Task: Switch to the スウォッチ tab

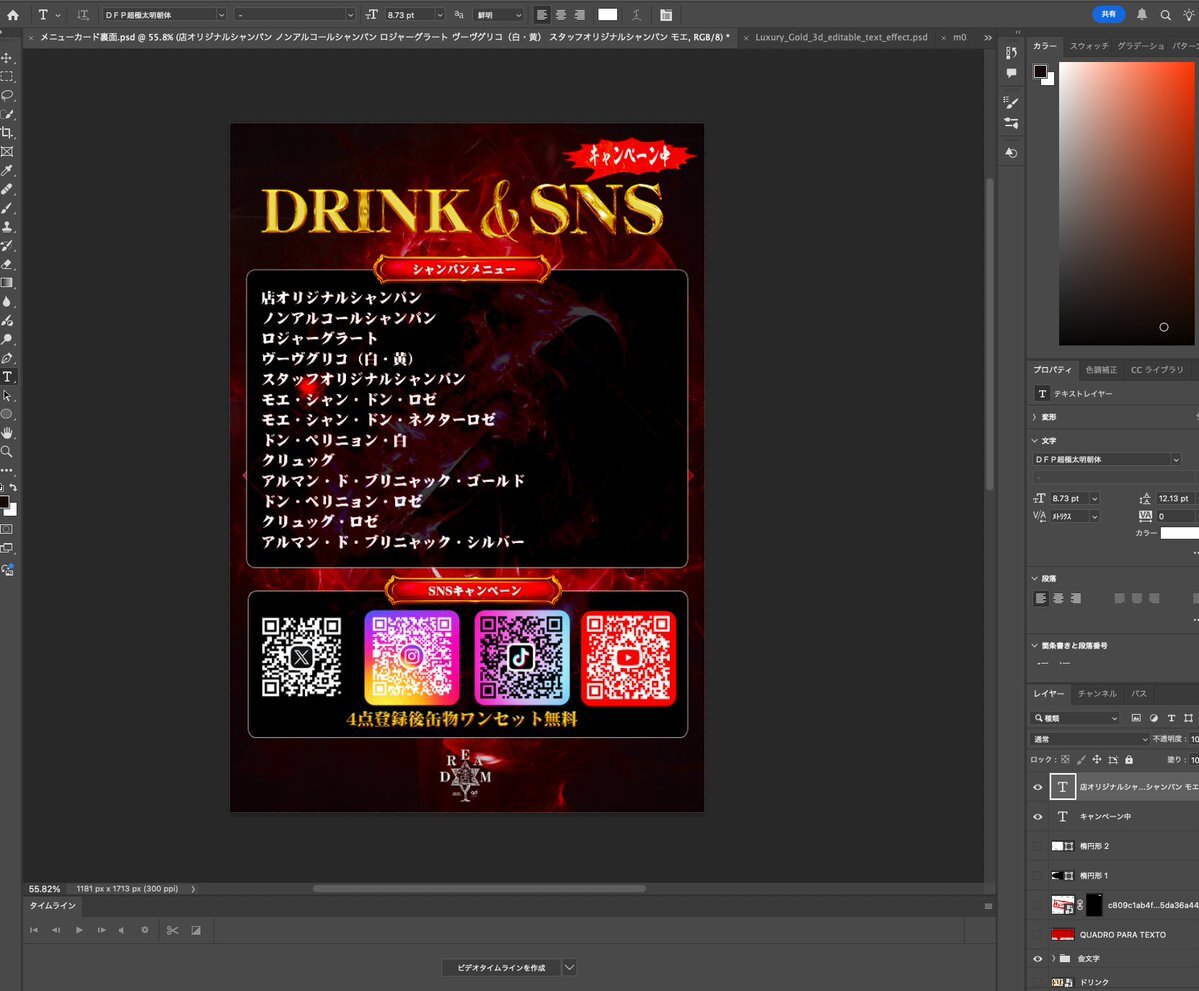Action: (x=1089, y=46)
